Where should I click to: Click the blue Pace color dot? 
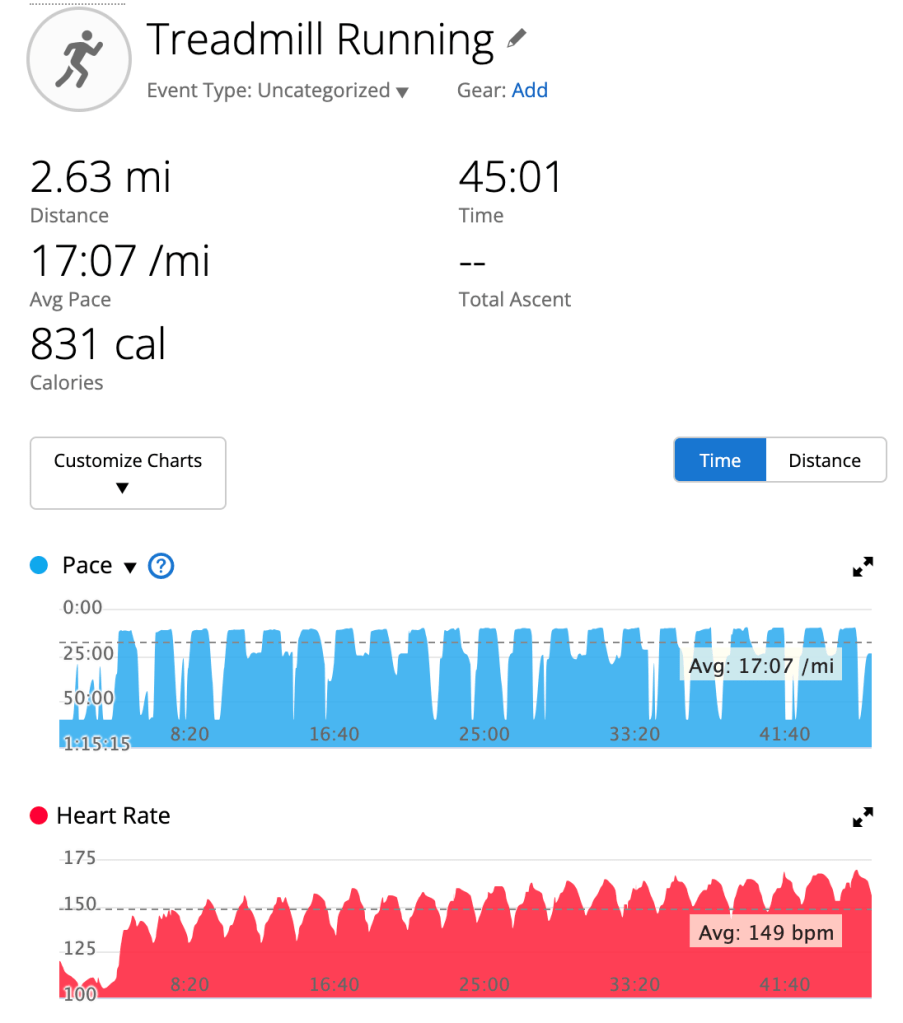[x=39, y=566]
